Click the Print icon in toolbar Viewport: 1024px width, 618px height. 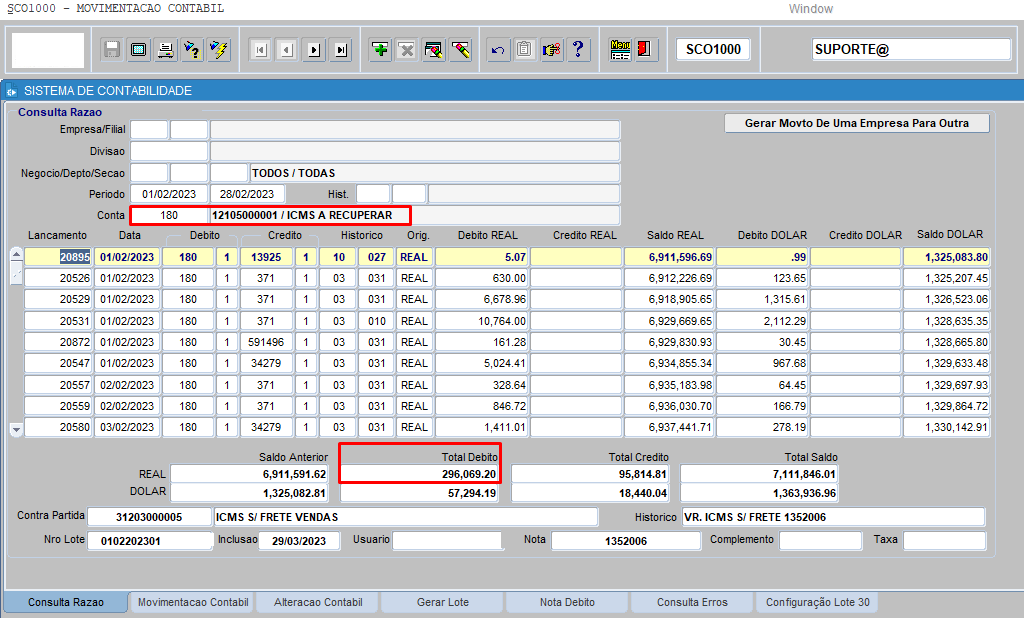165,50
